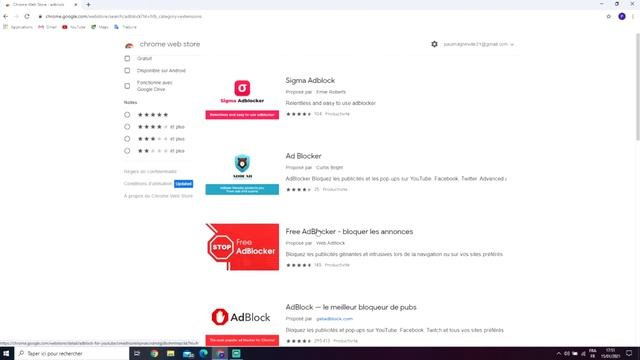The width and height of the screenshot is (640, 360).
Task: Click Sigma Adblock's Productivité category label
Action: [337, 114]
